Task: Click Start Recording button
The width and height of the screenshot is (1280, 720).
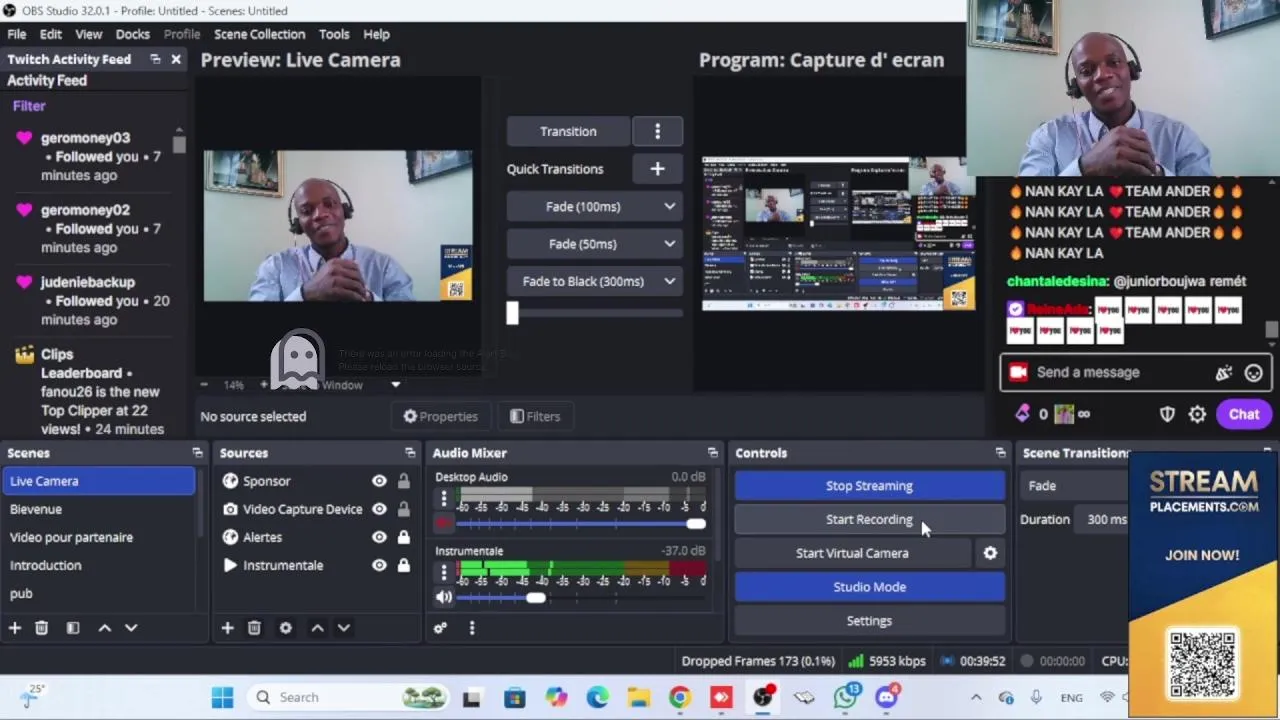Action: [x=869, y=520]
